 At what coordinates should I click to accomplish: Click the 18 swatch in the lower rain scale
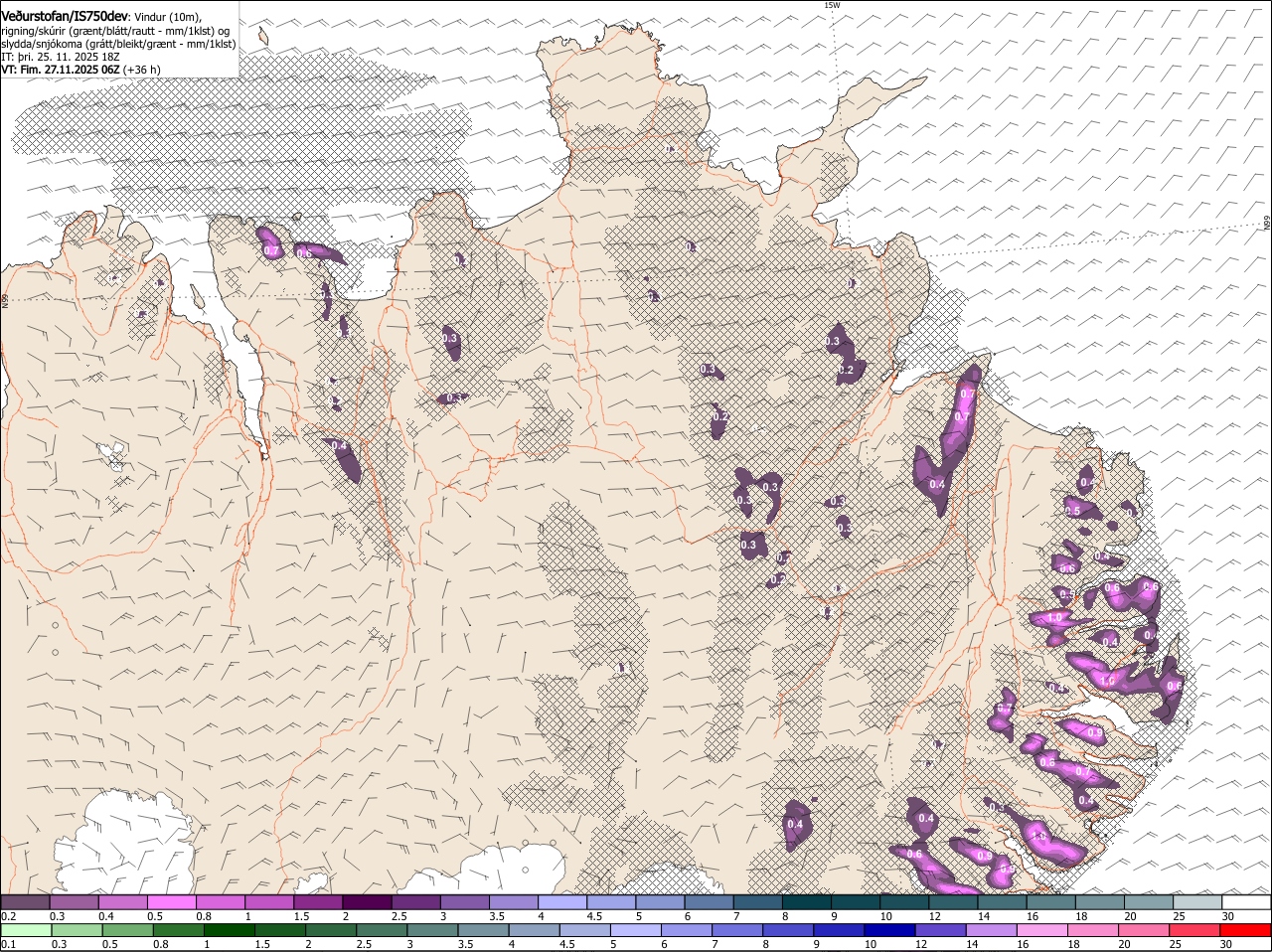[1091, 931]
